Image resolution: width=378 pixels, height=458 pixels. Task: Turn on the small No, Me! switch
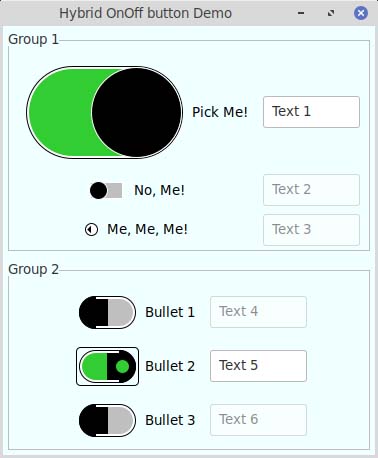pyautogui.click(x=106, y=190)
